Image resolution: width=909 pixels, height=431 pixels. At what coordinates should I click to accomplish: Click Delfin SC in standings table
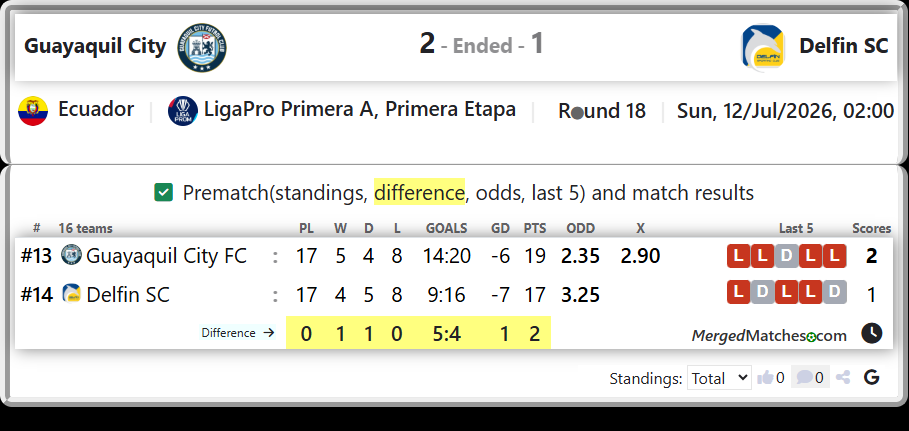click(x=128, y=295)
